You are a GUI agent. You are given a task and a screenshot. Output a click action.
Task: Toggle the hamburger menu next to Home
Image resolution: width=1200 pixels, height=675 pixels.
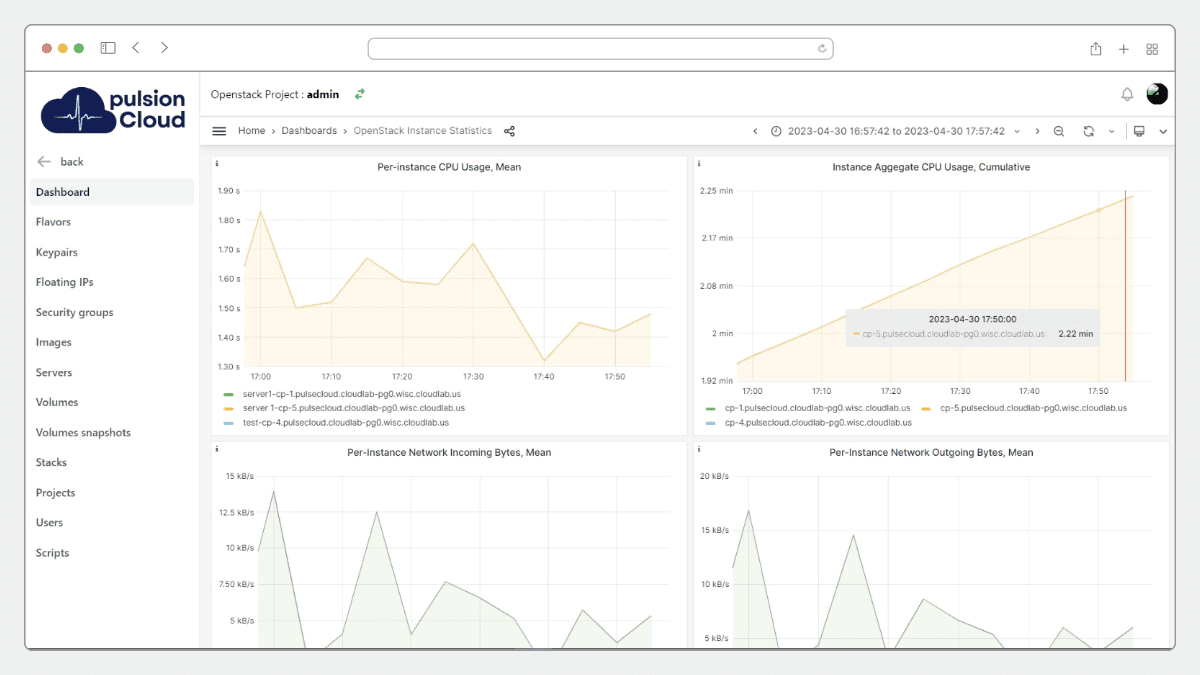(219, 131)
